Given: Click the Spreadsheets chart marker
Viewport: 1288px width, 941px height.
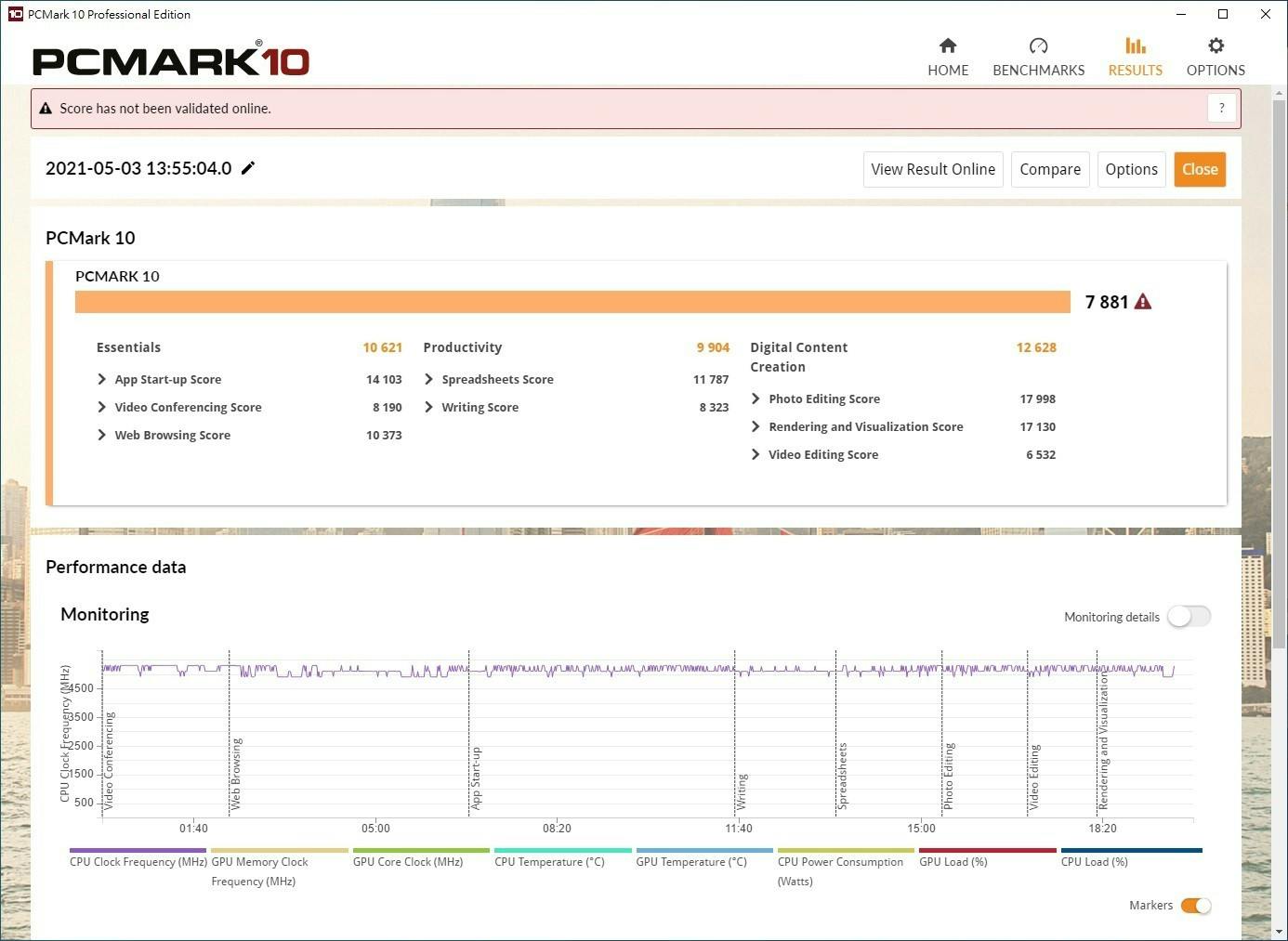Looking at the screenshot, I should [x=842, y=777].
